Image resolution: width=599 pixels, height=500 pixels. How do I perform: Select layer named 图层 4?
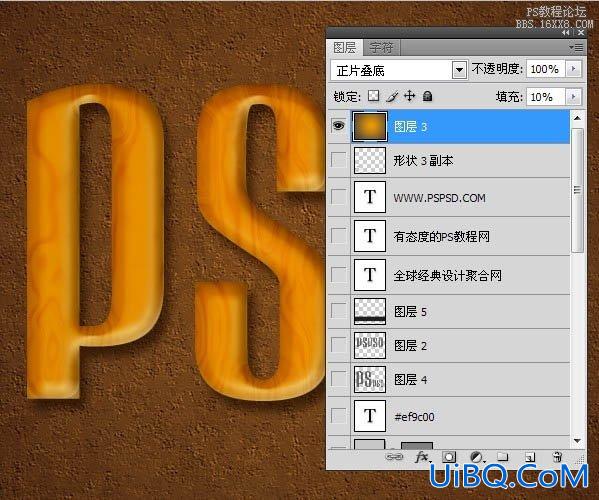tap(410, 380)
